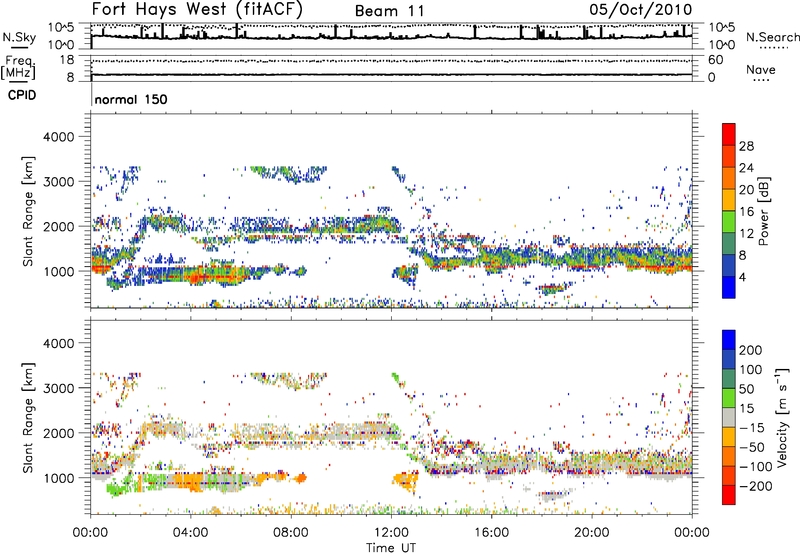
Task: Click the red top segment of the power color bar
Action: pos(729,135)
